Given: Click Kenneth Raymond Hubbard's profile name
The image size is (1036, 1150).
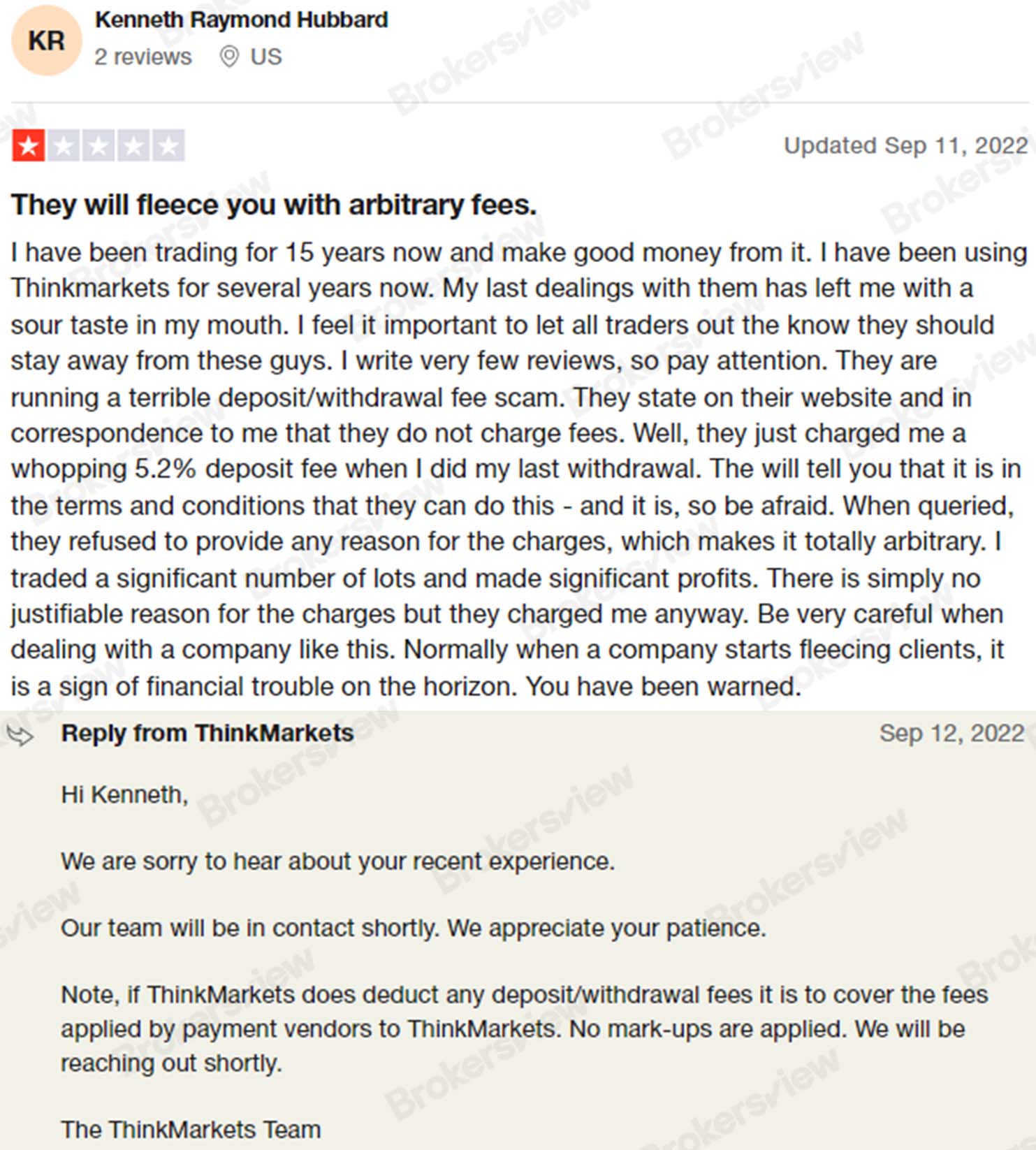Looking at the screenshot, I should pos(242,20).
